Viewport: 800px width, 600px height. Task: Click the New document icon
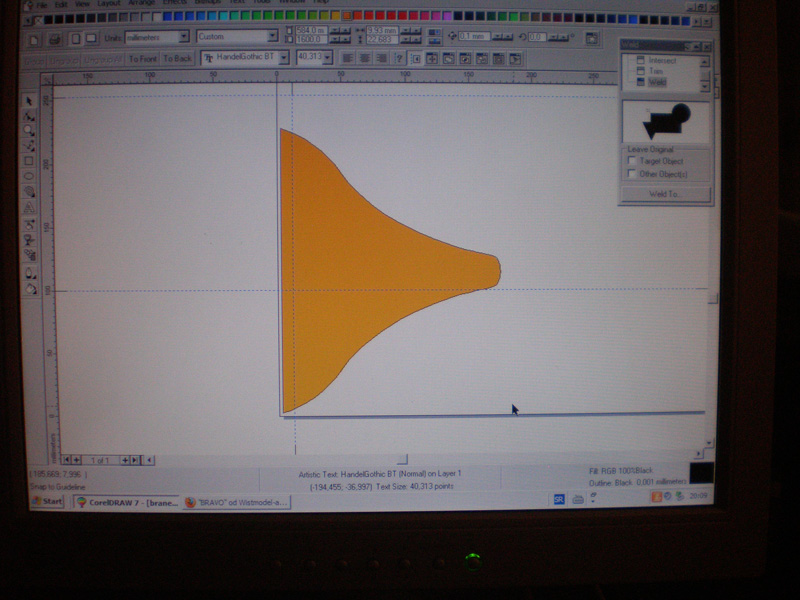pyautogui.click(x=34, y=38)
